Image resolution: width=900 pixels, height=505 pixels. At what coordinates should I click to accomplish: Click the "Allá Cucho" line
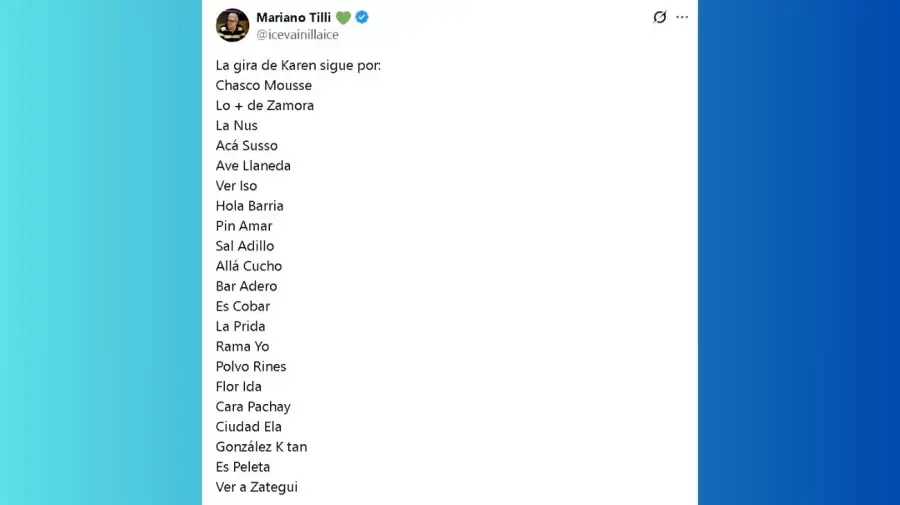[248, 266]
